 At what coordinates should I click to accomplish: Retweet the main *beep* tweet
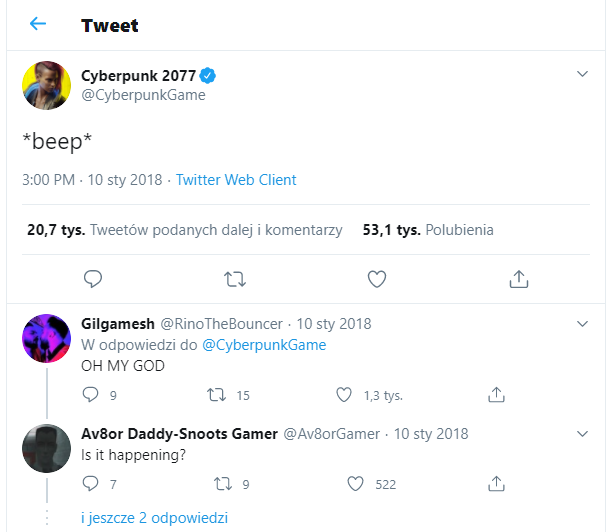[234, 278]
